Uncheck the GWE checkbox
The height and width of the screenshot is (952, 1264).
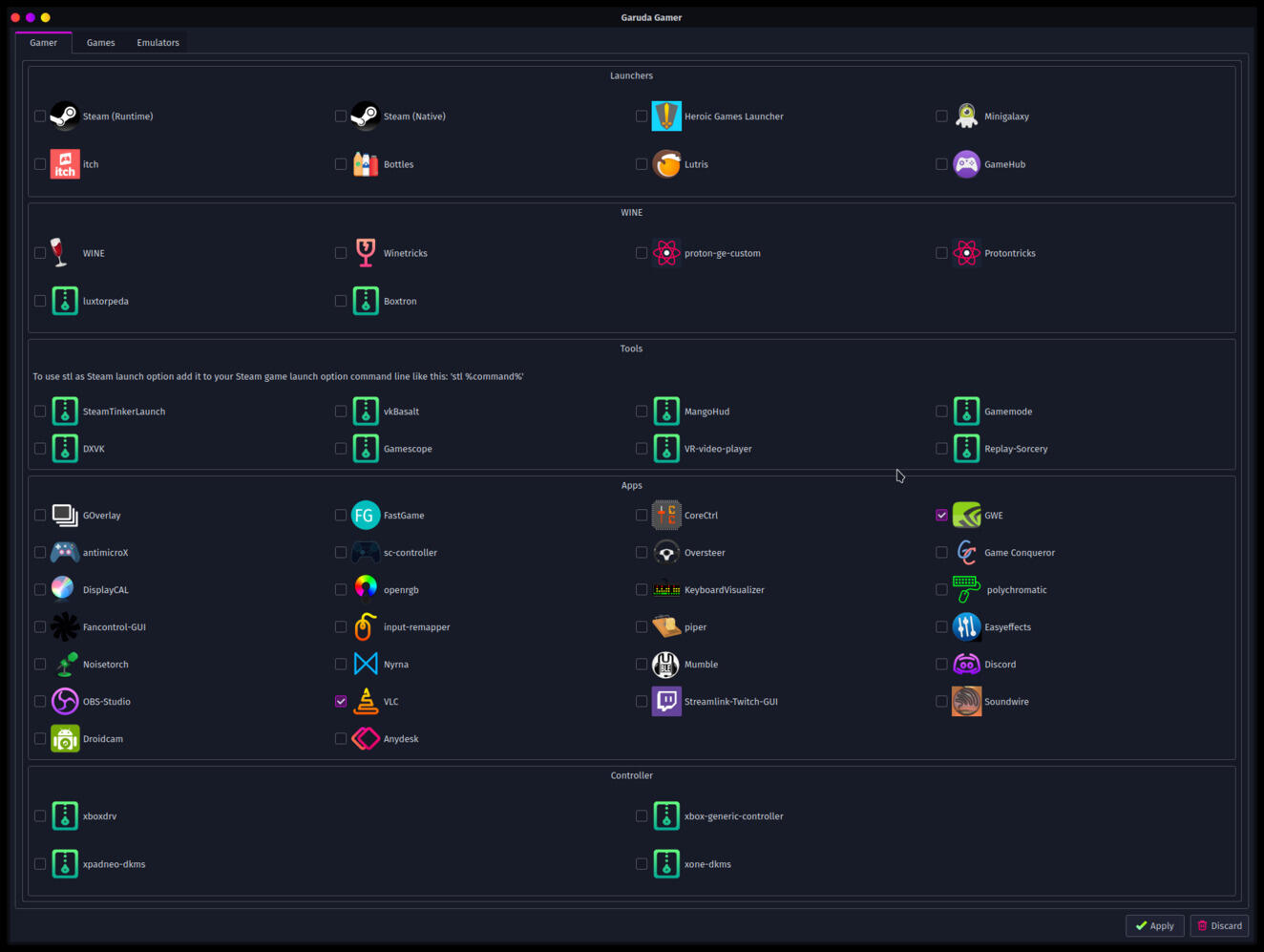(942, 516)
